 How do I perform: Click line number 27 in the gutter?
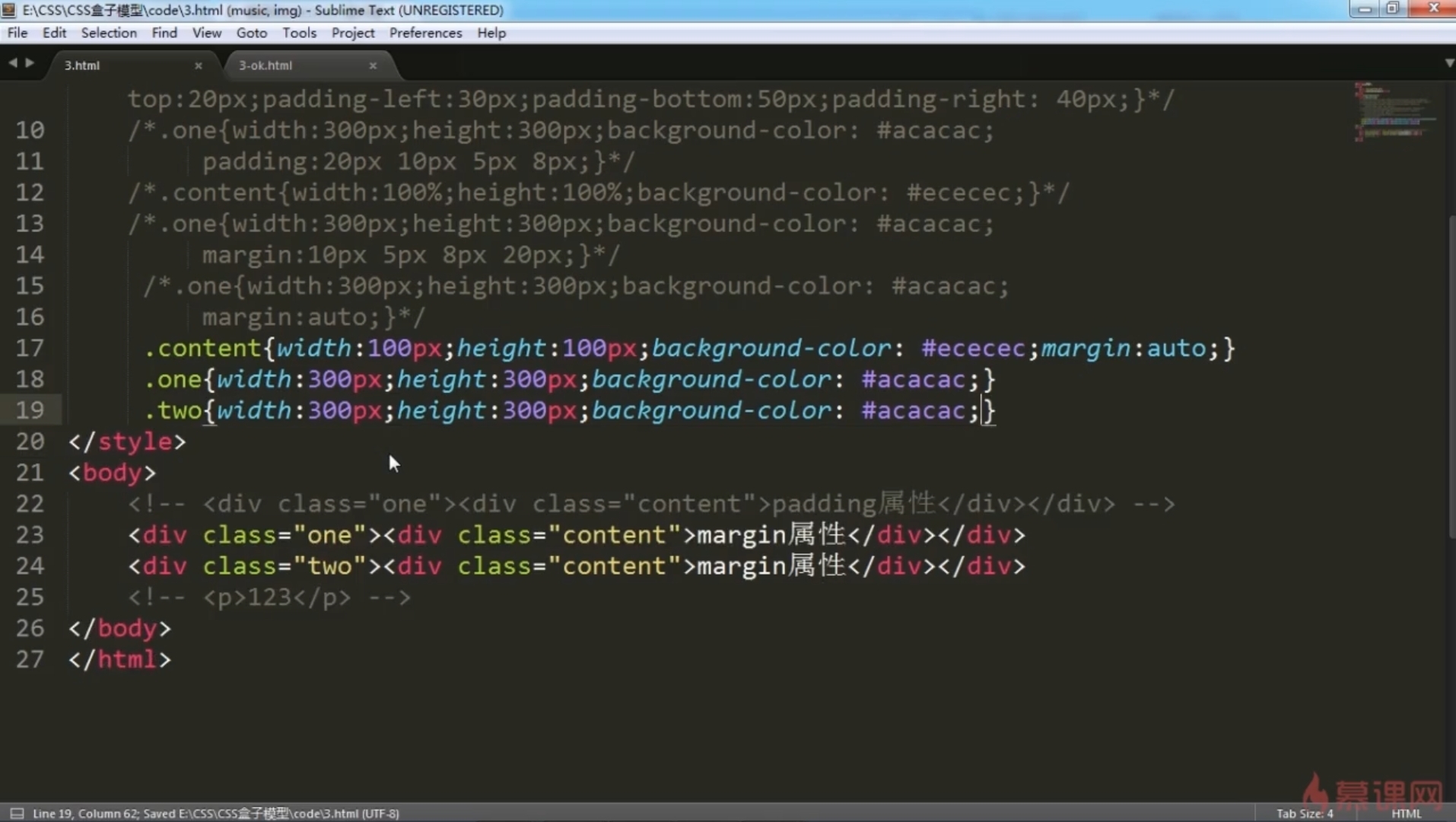point(30,659)
